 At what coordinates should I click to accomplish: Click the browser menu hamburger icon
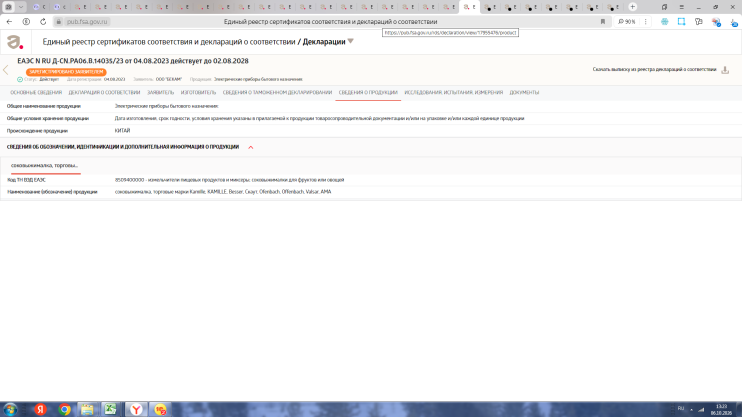point(681,7)
